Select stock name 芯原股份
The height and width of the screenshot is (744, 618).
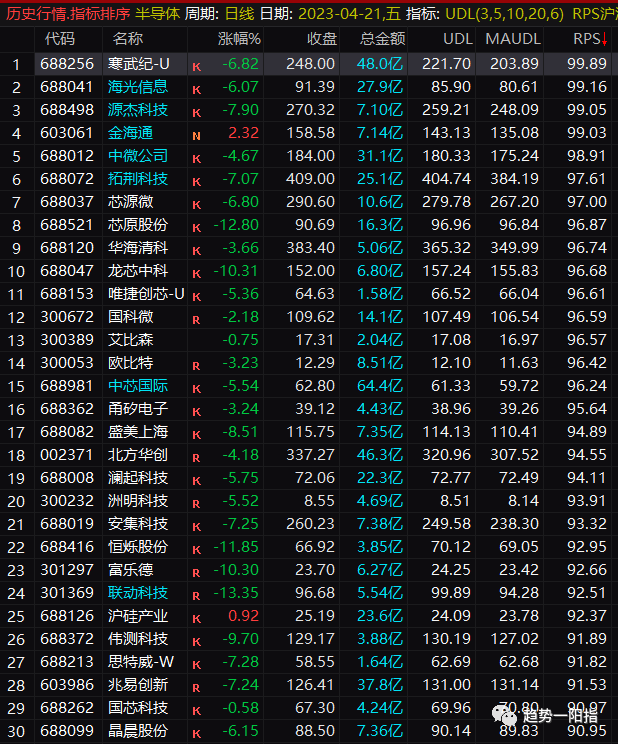point(138,225)
